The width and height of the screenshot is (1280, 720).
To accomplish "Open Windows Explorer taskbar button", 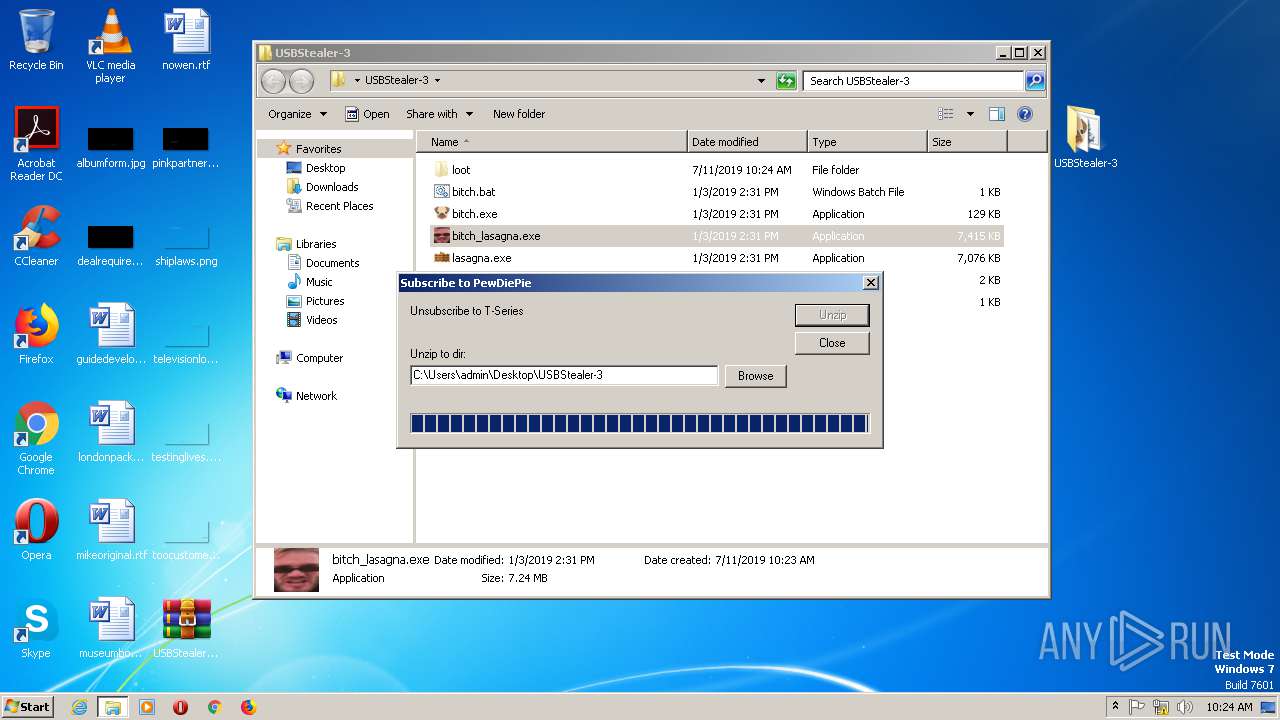I will [113, 707].
